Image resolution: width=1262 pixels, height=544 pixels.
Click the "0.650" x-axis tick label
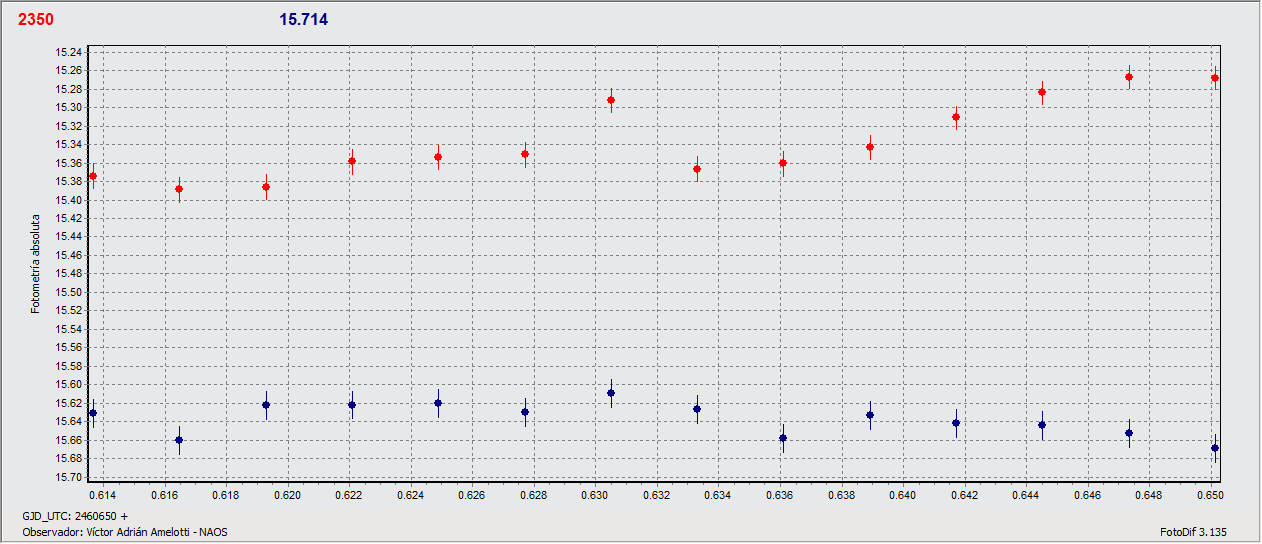[1210, 495]
